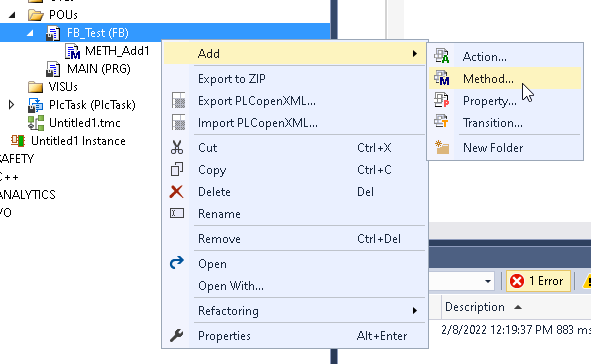Collapse the POUs folder node

pos(12,15)
